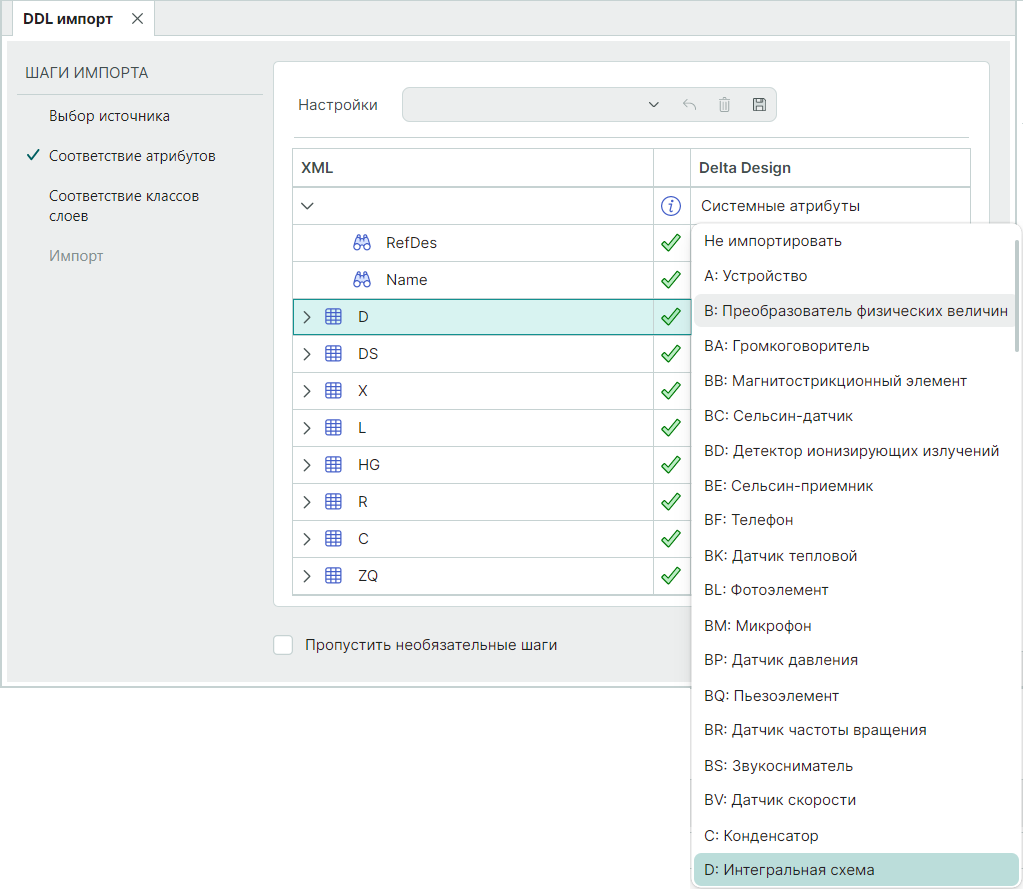1023x889 pixels.
Task: Pick BM: Микрофон from the dropdown list
Action: click(757, 626)
